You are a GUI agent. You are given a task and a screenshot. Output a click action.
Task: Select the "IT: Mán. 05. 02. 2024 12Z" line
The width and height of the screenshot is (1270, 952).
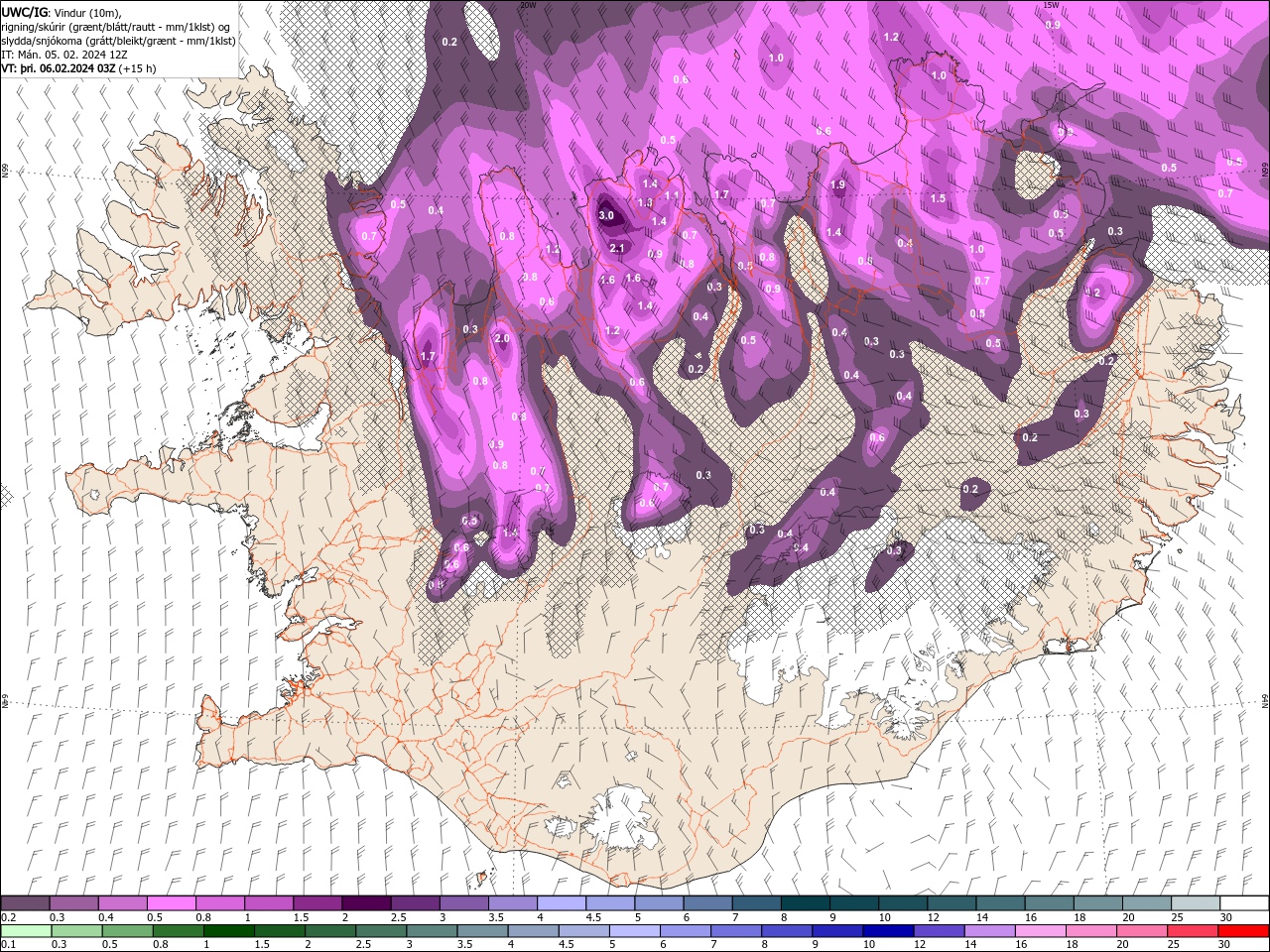[x=63, y=55]
